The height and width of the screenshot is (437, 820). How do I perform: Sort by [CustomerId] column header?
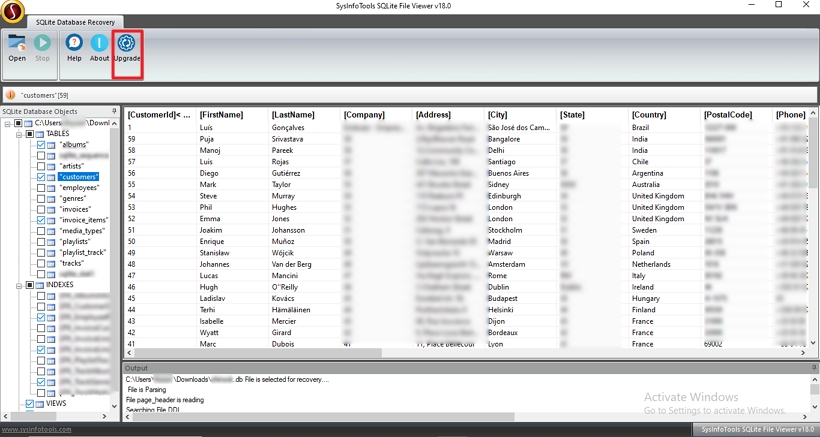pos(160,114)
